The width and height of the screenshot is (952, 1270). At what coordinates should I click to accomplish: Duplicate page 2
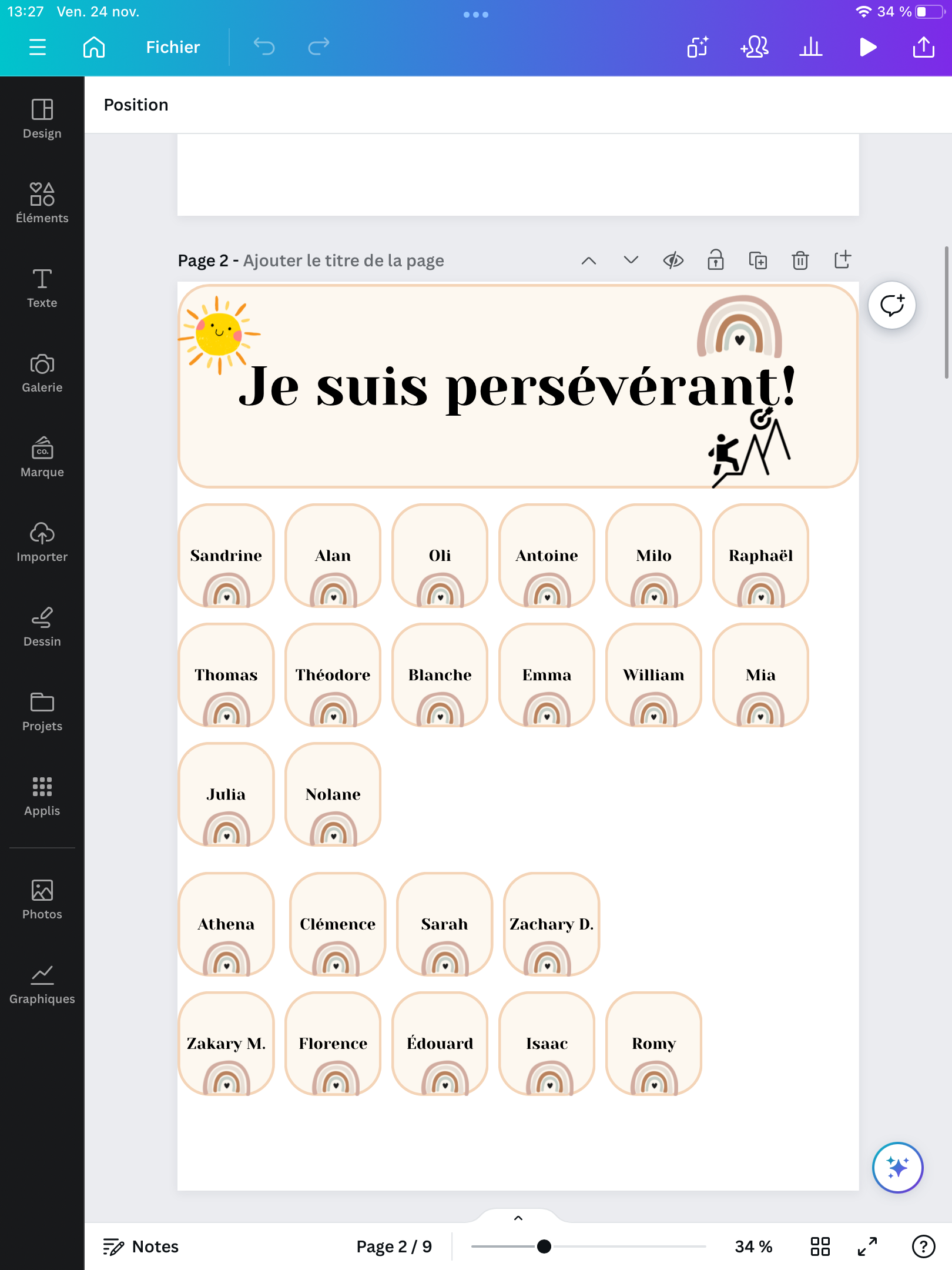(x=758, y=260)
